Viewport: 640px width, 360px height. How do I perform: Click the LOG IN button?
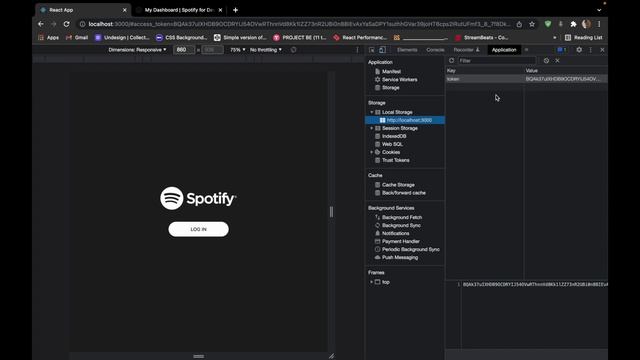(x=198, y=229)
